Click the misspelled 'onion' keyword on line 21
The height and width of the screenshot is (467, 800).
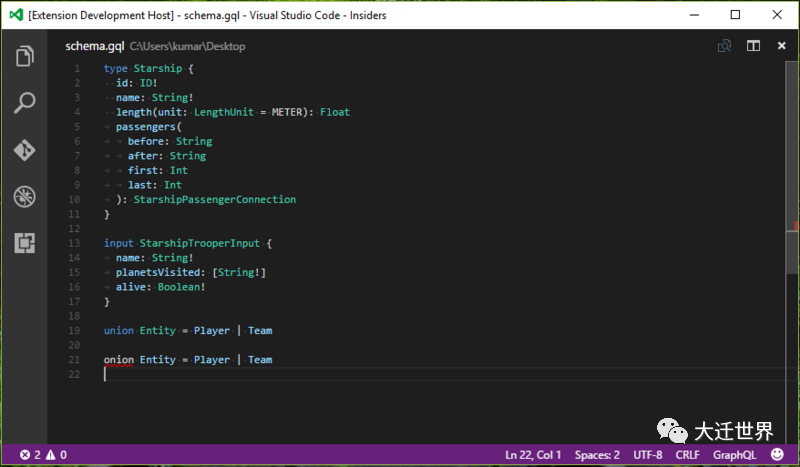click(x=119, y=359)
